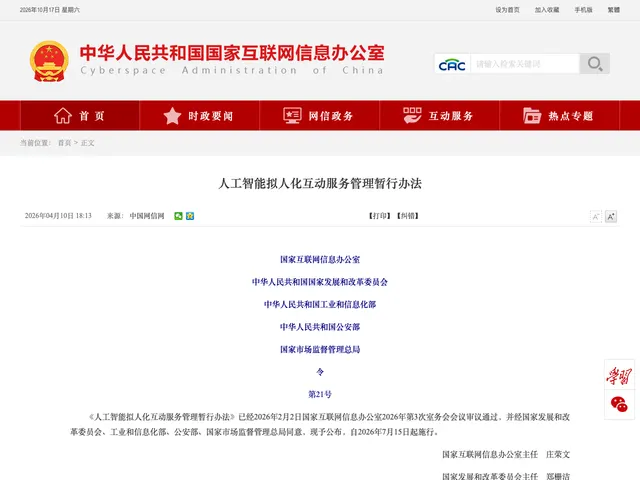Click the monitor icon for 网信政务
640x480 pixels.
tap(292, 116)
